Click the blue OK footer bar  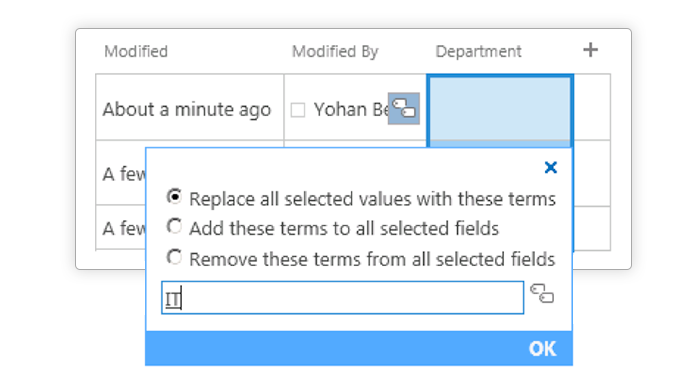pyautogui.click(x=359, y=348)
